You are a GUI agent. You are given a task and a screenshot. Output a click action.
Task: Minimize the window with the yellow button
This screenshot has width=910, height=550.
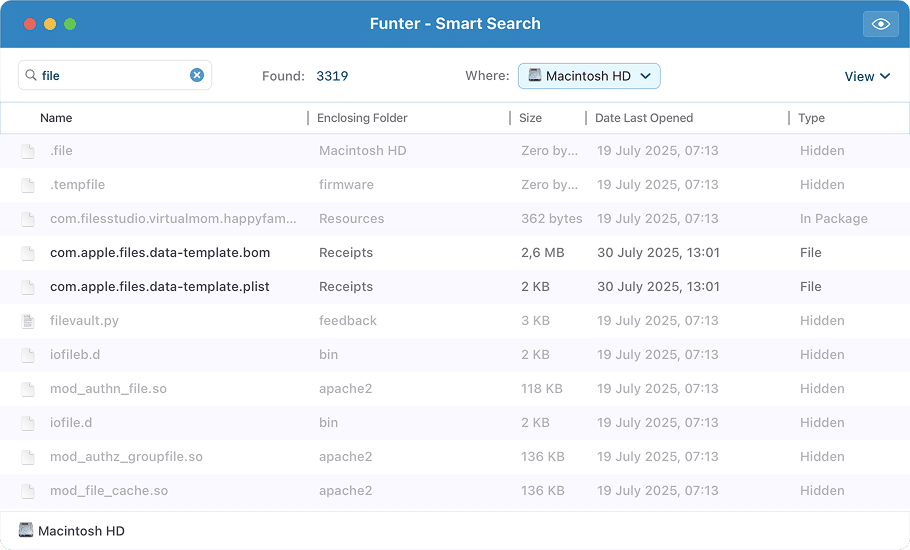(50, 24)
